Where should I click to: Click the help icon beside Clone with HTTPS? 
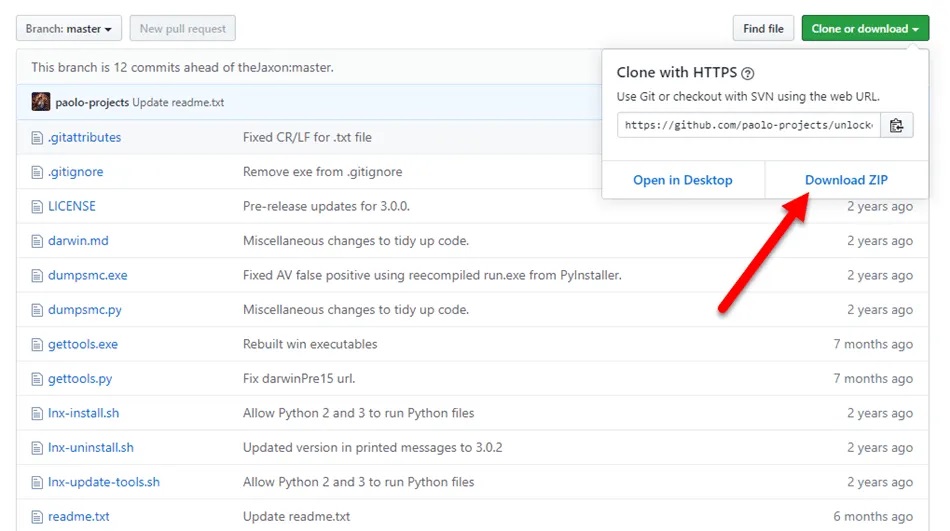[748, 73]
